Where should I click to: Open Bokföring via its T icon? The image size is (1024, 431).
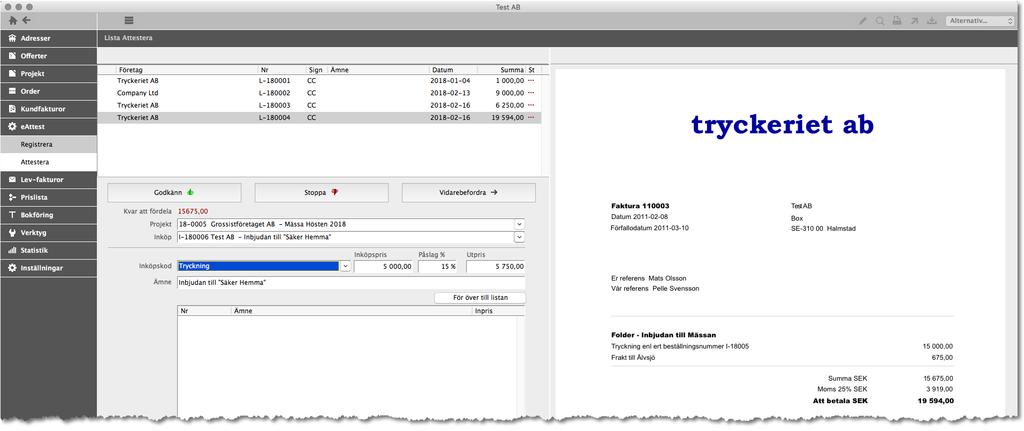tap(12, 214)
